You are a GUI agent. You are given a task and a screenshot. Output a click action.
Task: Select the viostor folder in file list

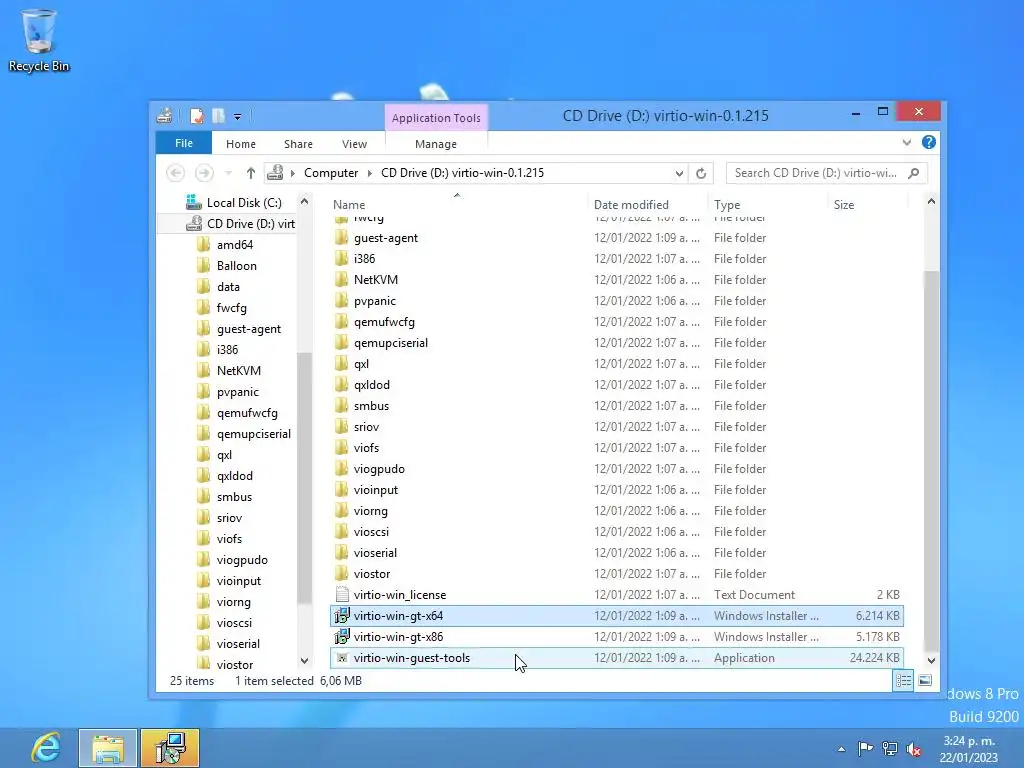tap(616, 573)
